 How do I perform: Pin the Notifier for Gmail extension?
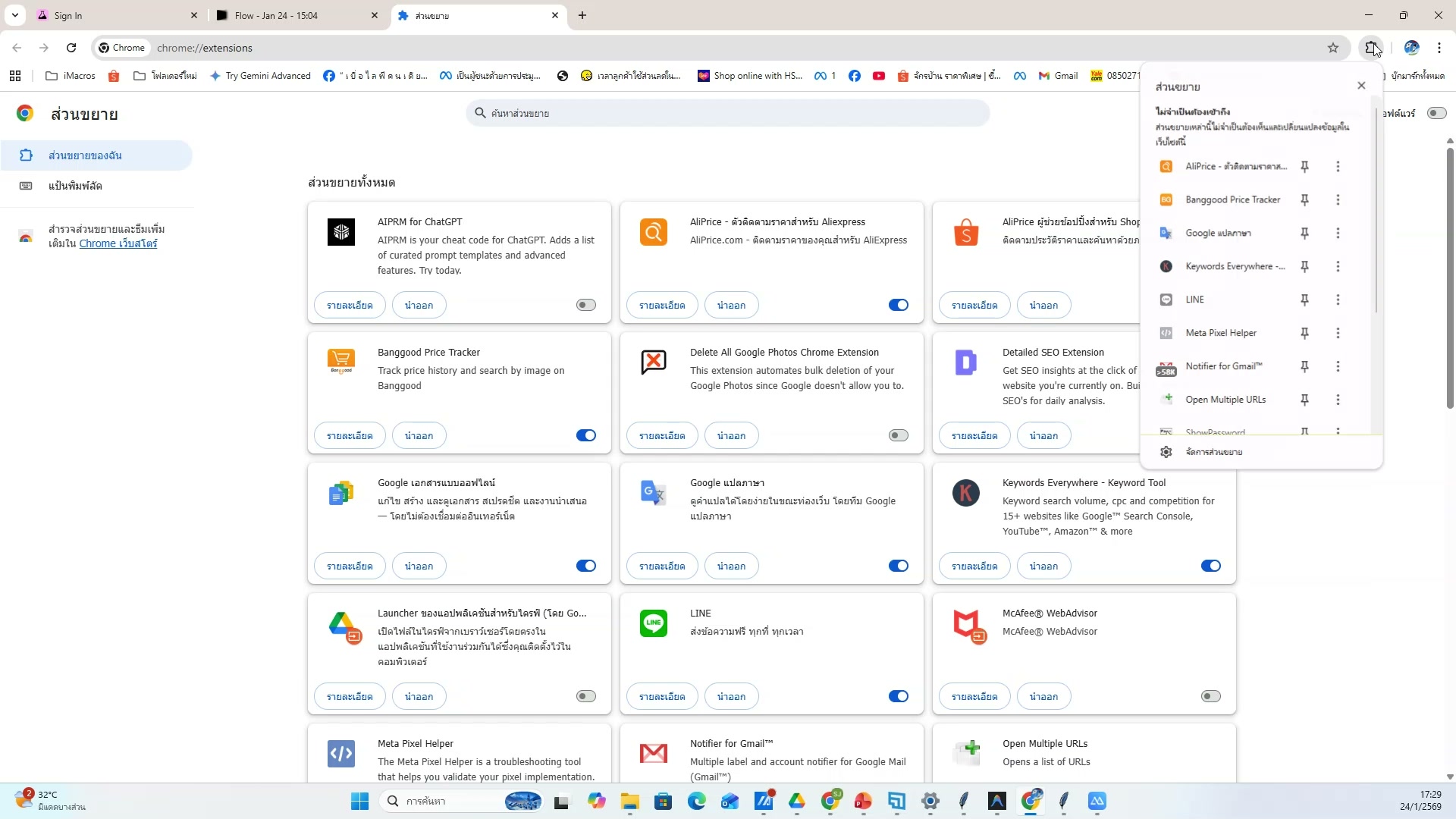(x=1304, y=367)
